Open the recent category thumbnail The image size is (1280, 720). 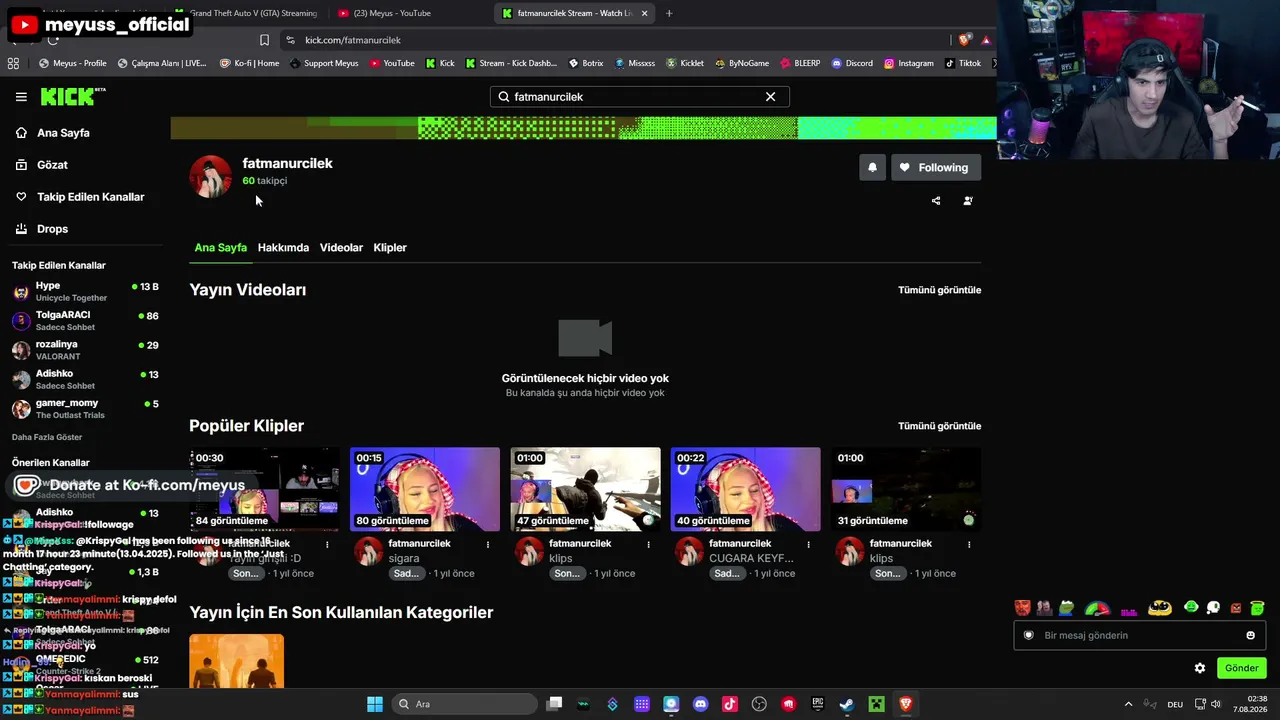(x=237, y=661)
